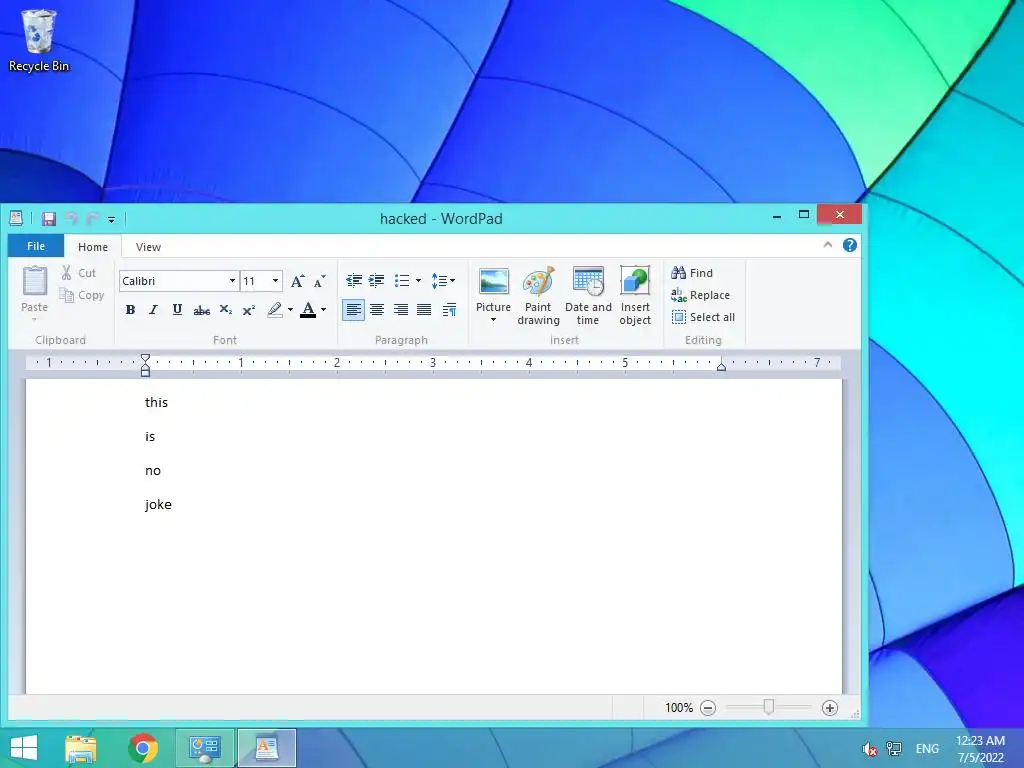Viewport: 1024px width, 768px height.
Task: Toggle Superscript formatting
Action: (x=249, y=310)
